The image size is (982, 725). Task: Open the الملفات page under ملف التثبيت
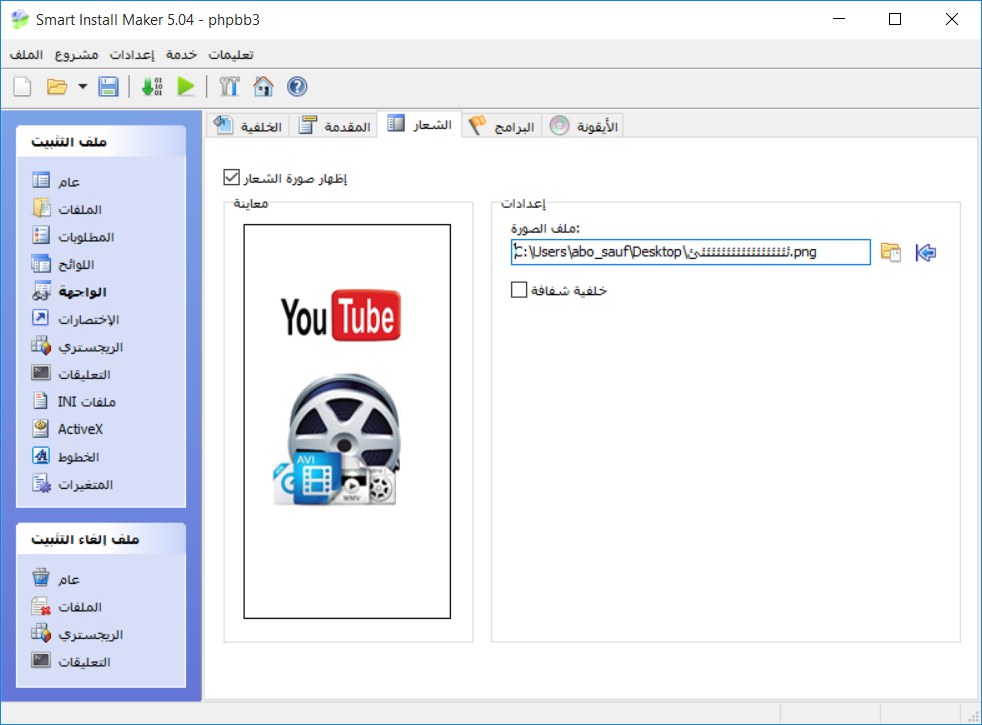tap(66, 209)
